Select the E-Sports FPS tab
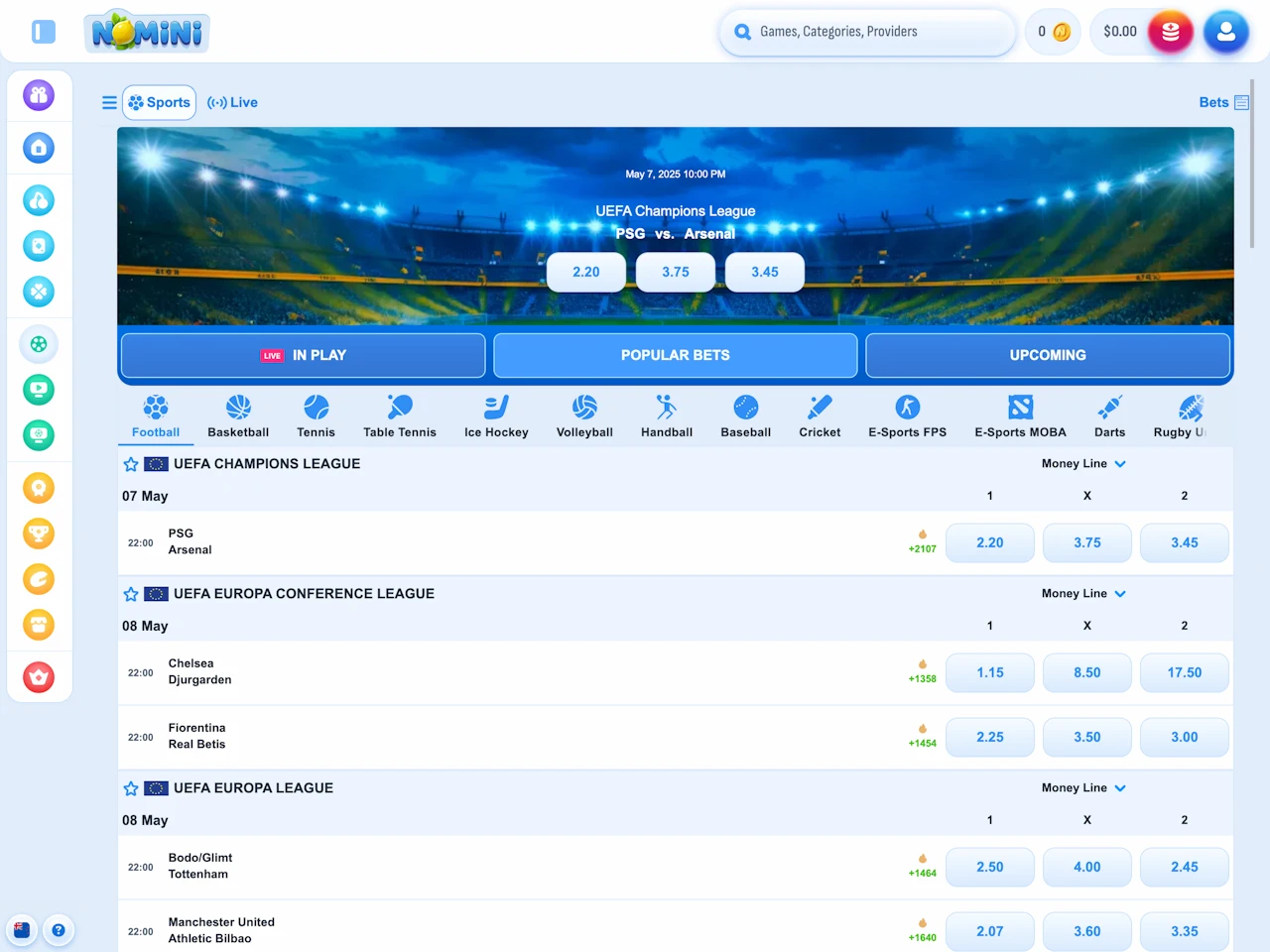This screenshot has width=1270, height=952. click(907, 416)
